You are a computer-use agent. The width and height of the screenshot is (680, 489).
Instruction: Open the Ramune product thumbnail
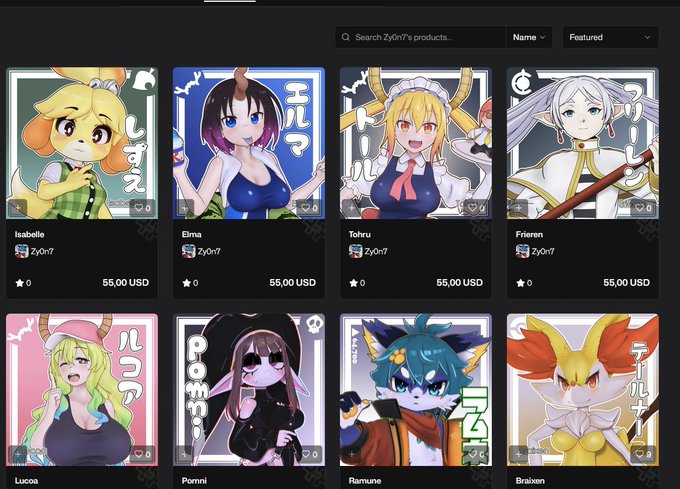[416, 390]
